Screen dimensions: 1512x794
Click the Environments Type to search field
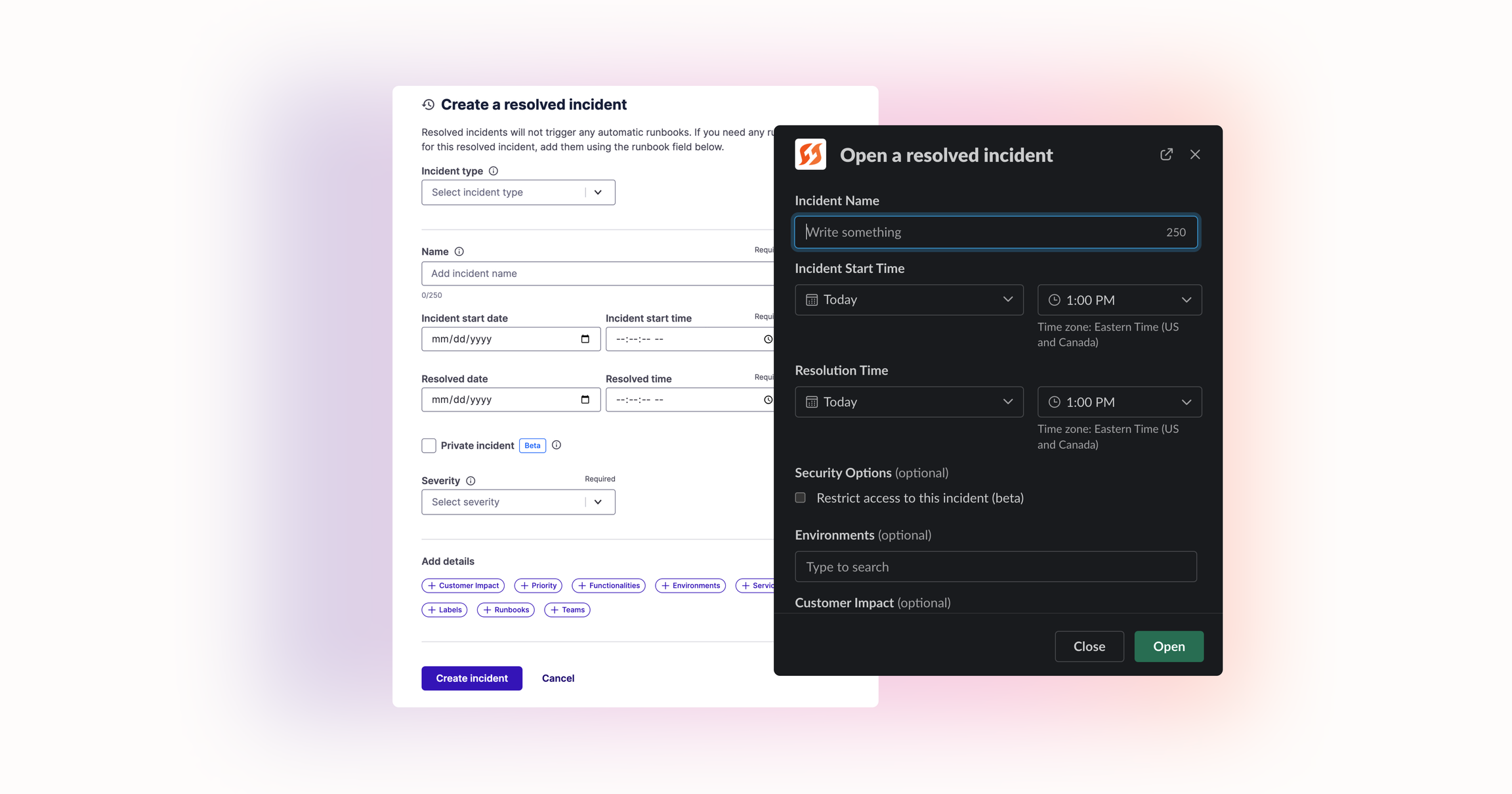(996, 566)
